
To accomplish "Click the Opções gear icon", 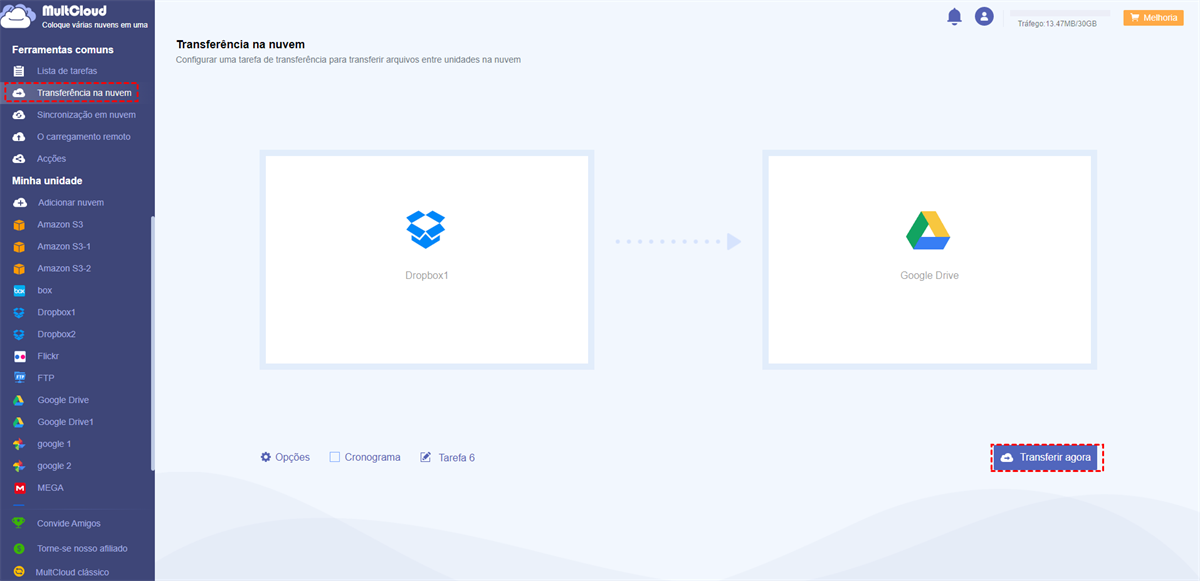I will click(x=266, y=457).
